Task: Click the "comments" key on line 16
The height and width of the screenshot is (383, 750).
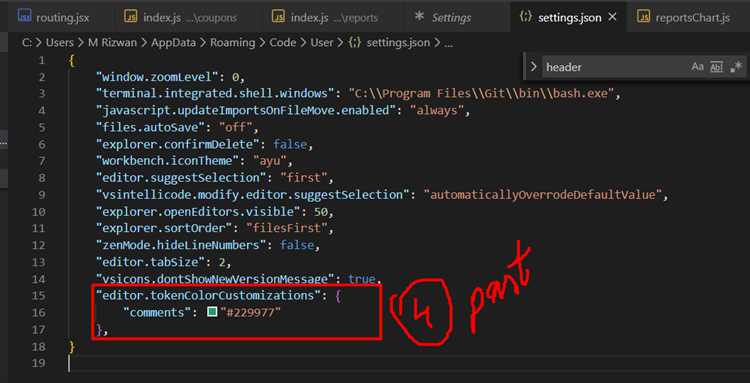Action: (157, 313)
